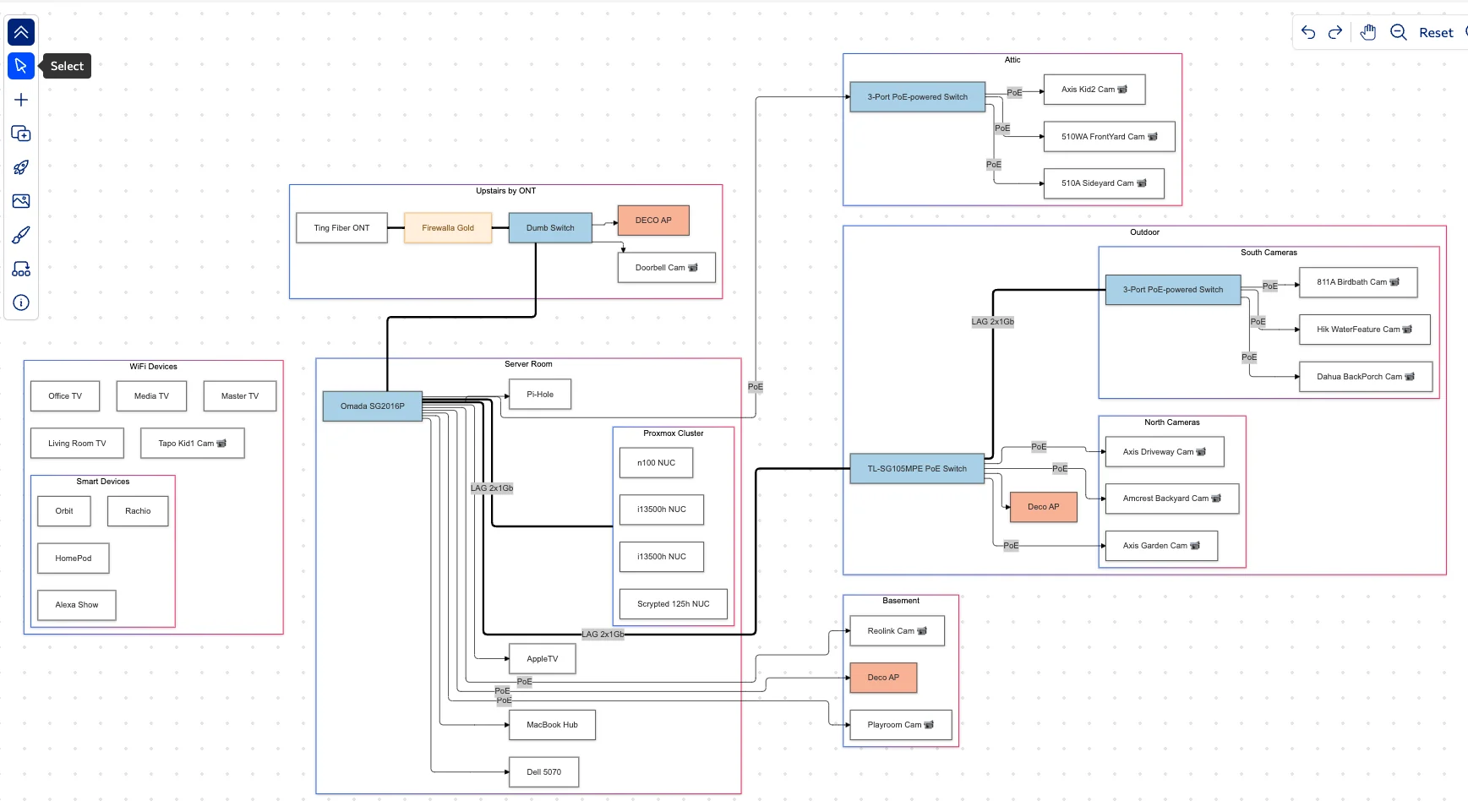Screen dimensions: 1468x812
Task: Select the Doorbell Cam node
Action: (x=667, y=268)
